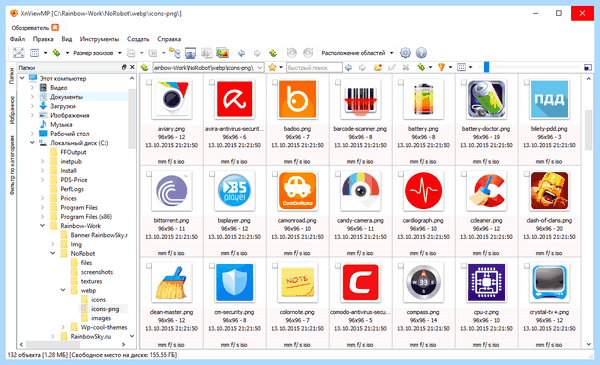Switch to Фильтр по категориям side tab
600x365 pixels.
click(11, 165)
